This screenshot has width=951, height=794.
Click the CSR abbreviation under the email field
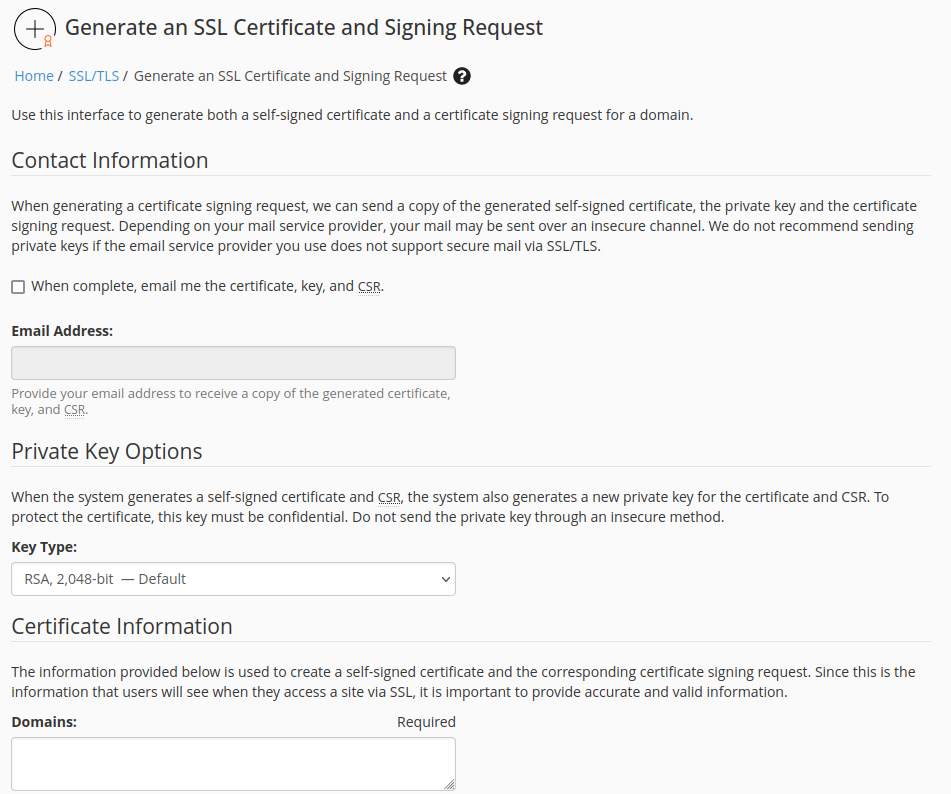point(75,410)
